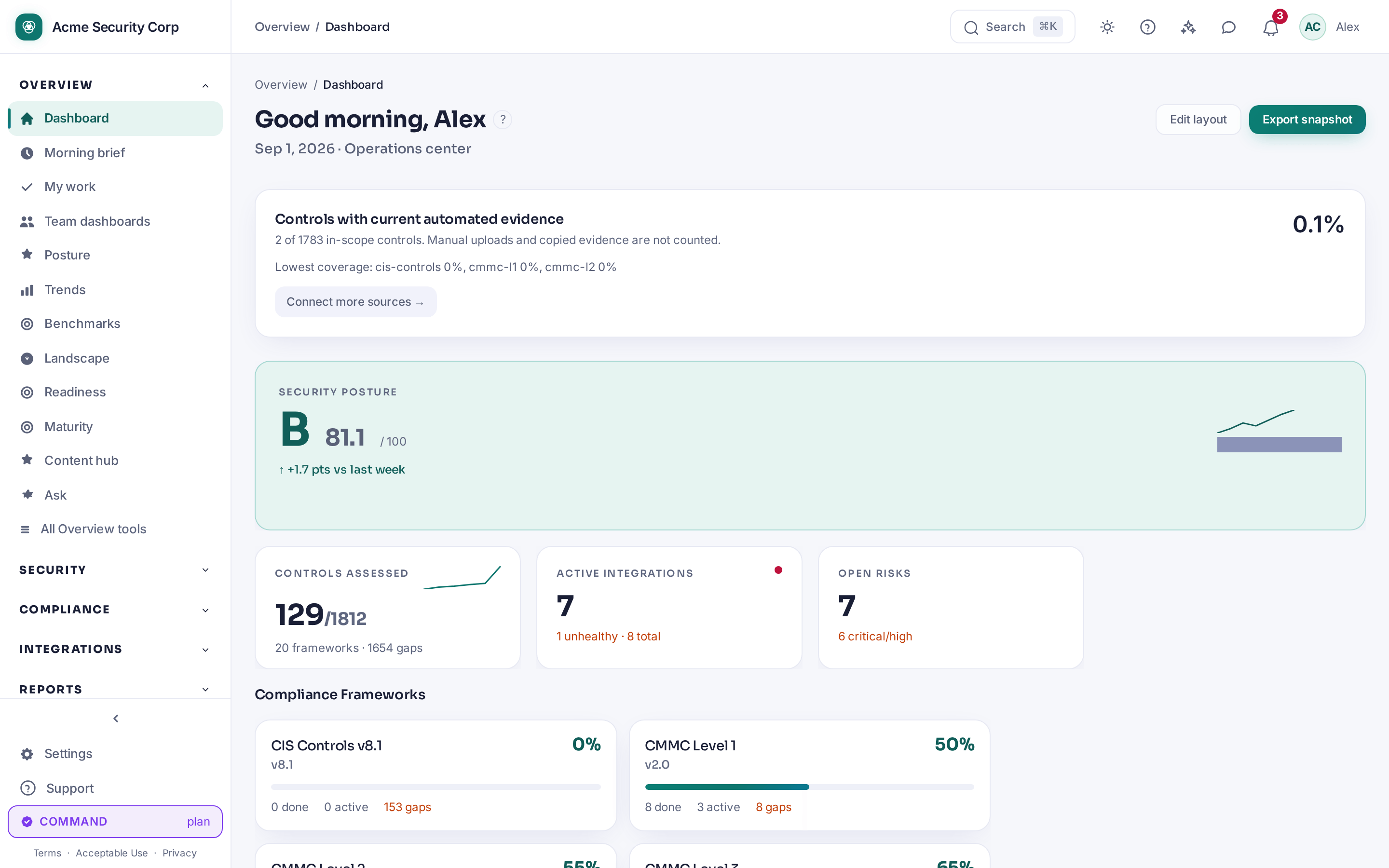Screen dimensions: 1389x868
Task: Open the chat bubble icon in top bar
Action: pyautogui.click(x=1228, y=27)
